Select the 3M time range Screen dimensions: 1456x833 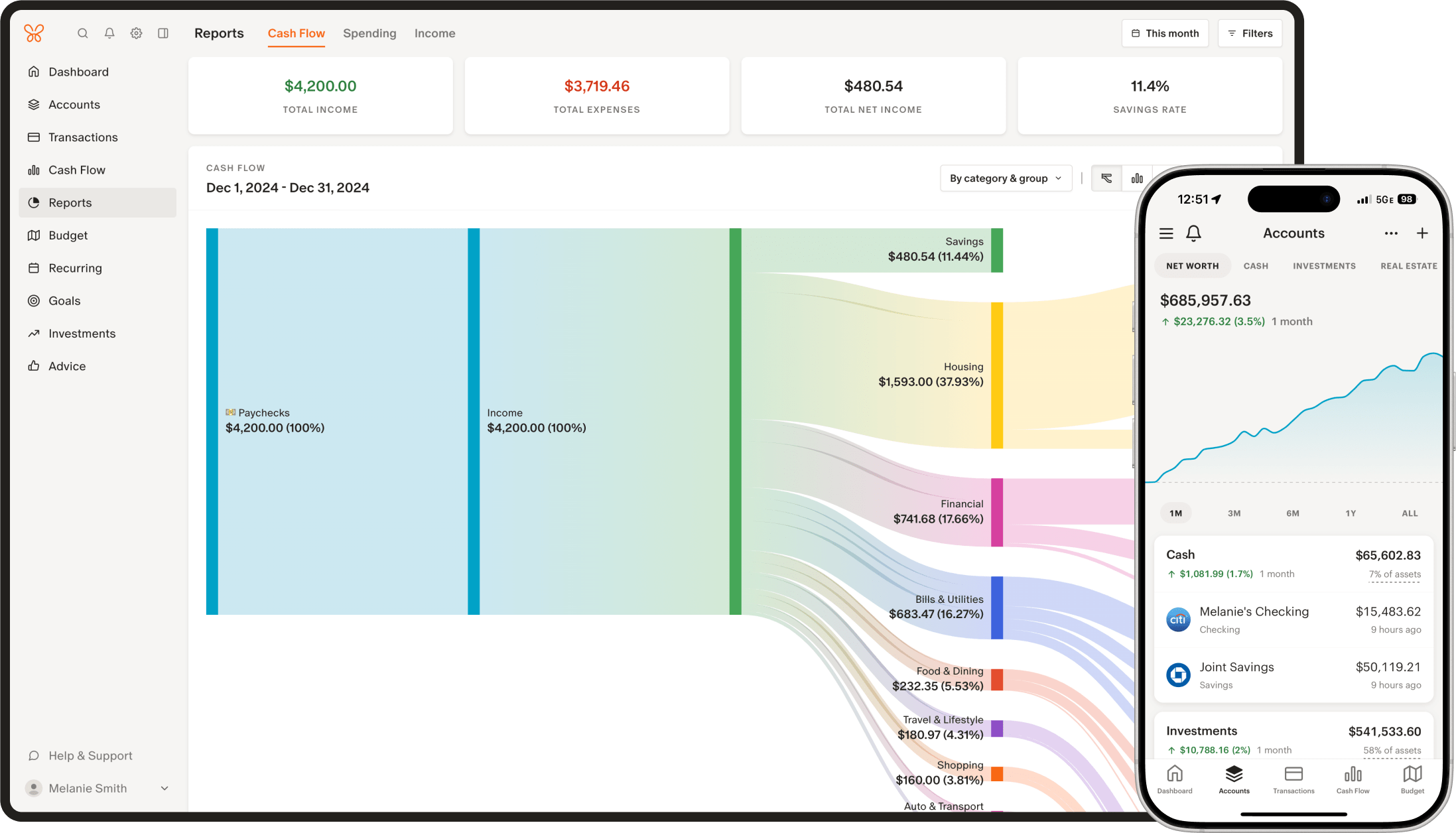(1234, 513)
